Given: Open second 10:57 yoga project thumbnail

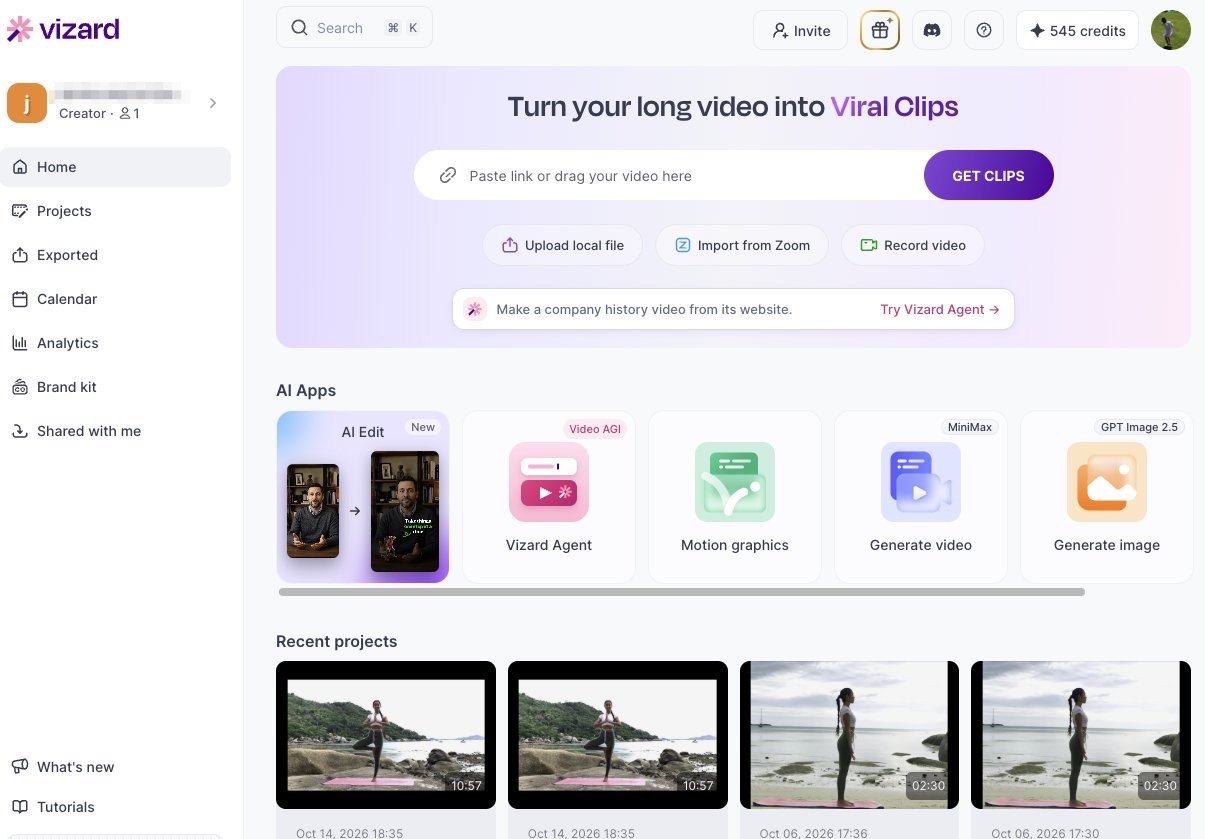Looking at the screenshot, I should (618, 735).
